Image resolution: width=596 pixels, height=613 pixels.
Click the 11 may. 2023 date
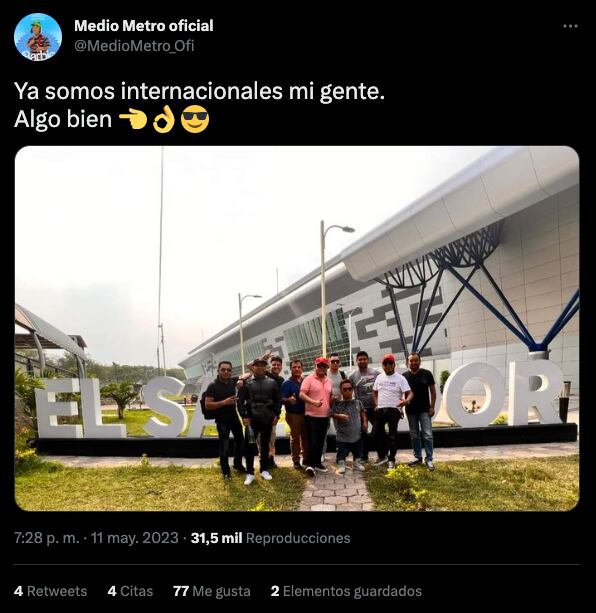point(135,538)
